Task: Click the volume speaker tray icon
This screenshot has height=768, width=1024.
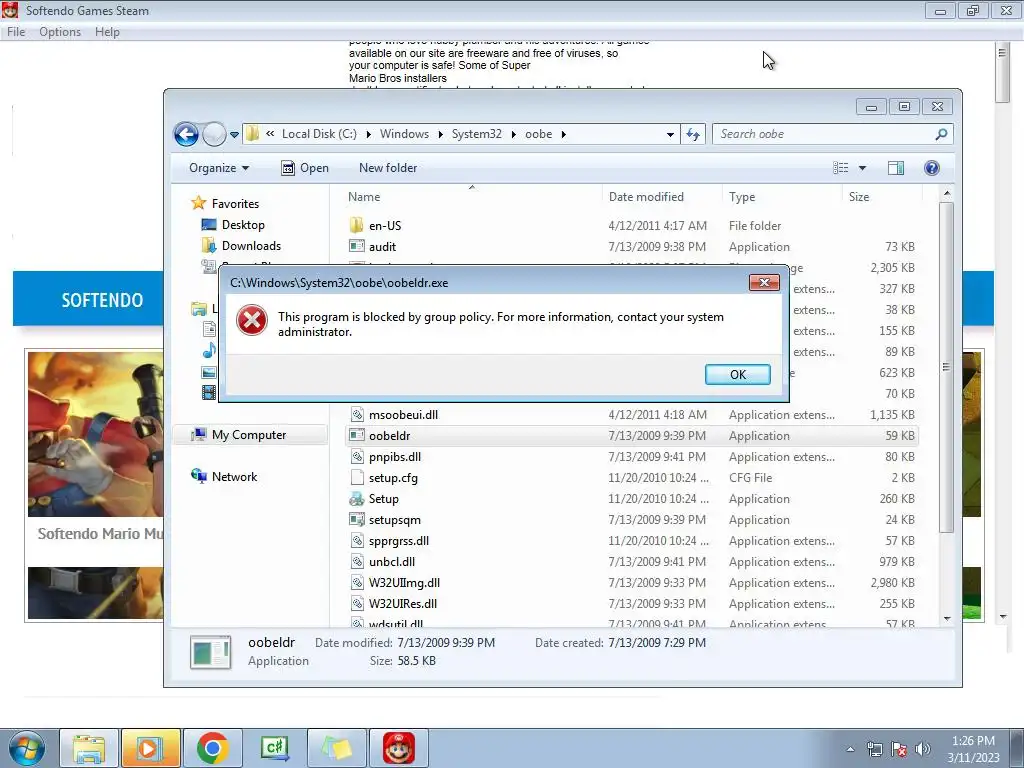Action: (x=923, y=749)
